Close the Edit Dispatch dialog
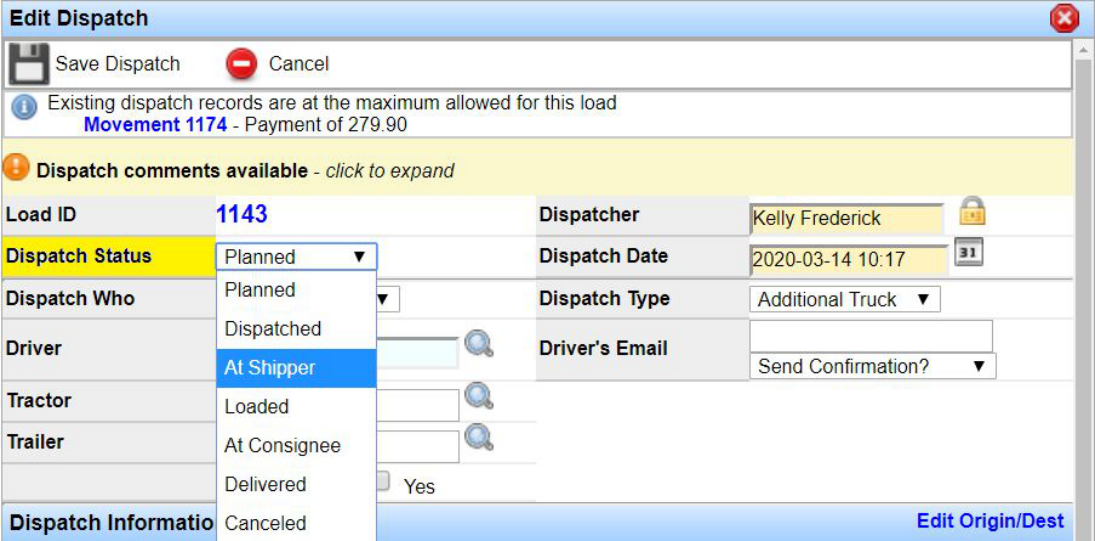 1064,19
